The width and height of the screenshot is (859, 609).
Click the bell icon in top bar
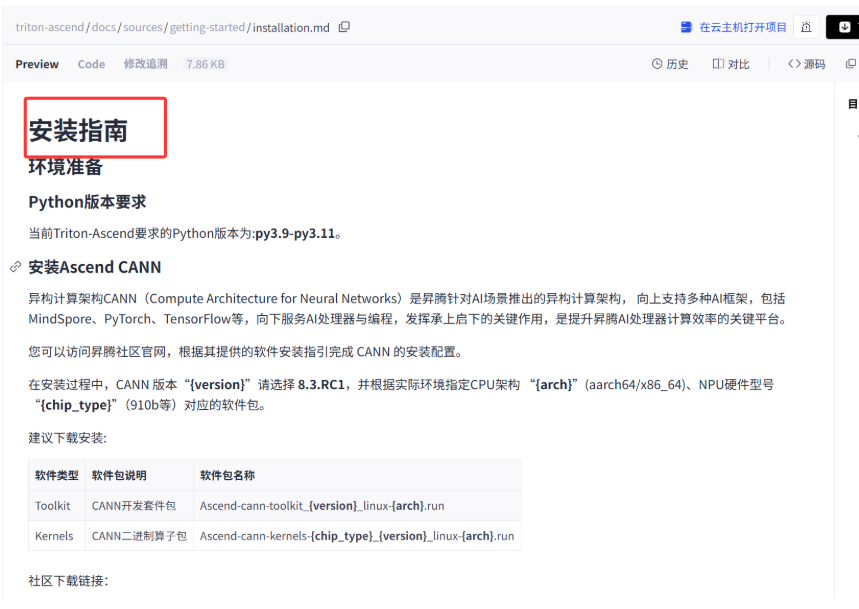(x=806, y=27)
